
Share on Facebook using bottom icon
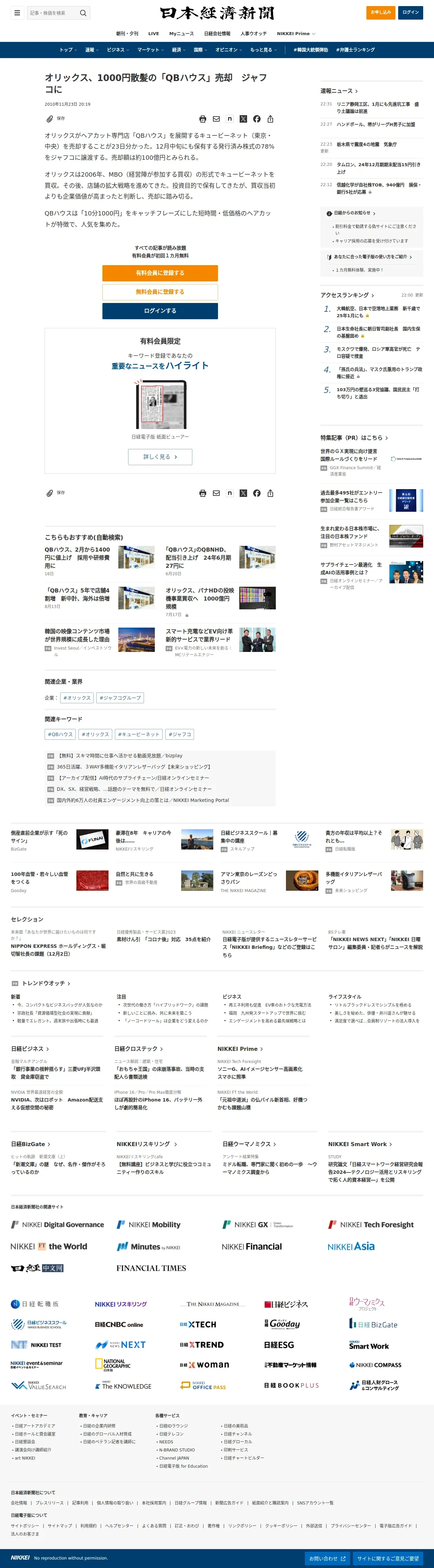[257, 494]
